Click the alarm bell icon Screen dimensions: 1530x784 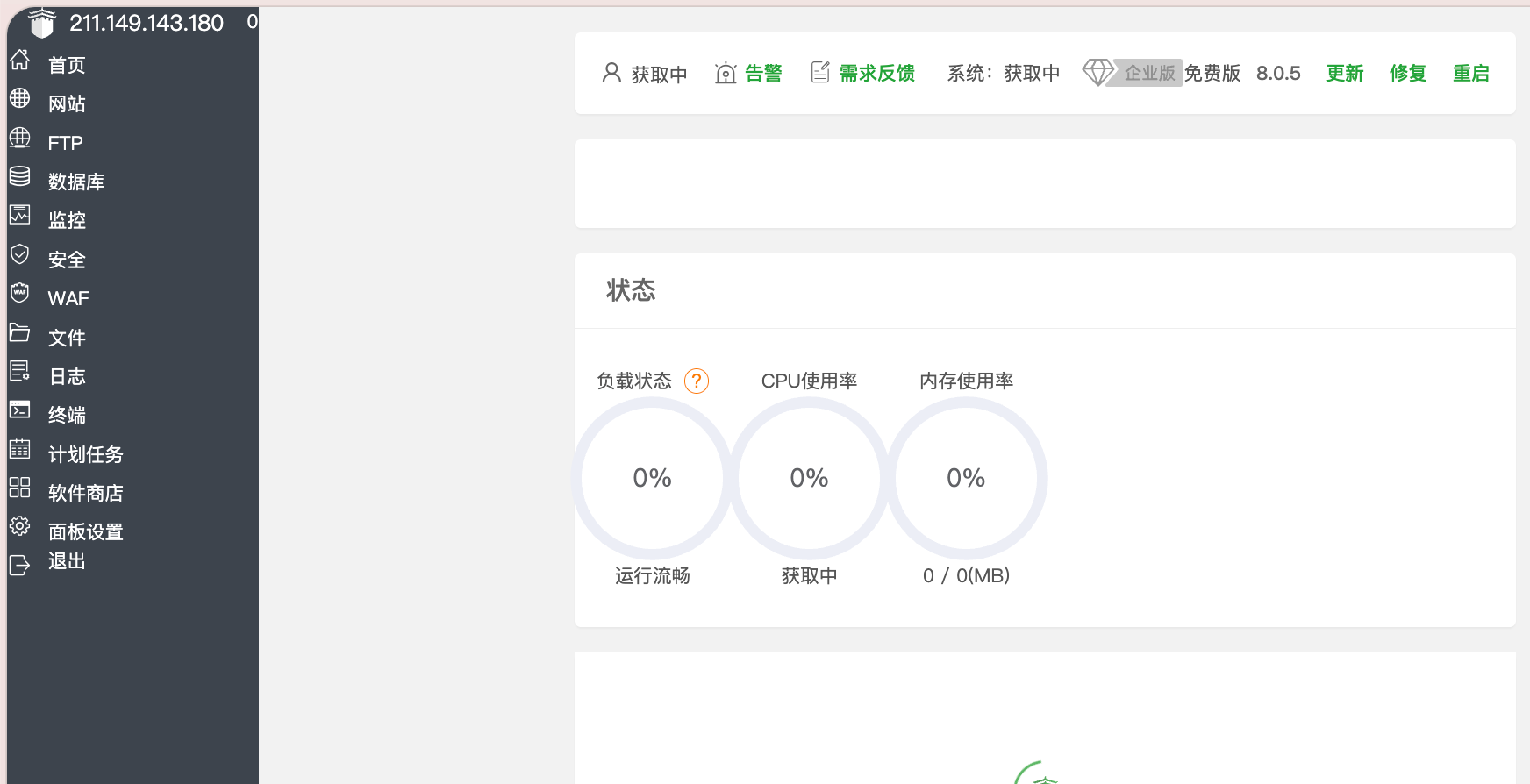(x=726, y=73)
